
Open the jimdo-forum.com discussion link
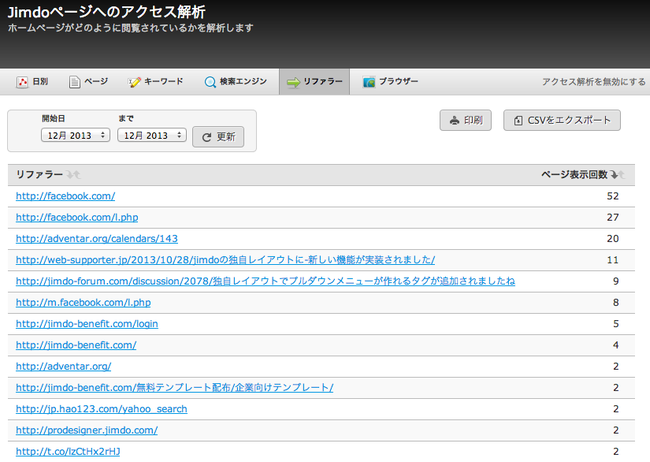(265, 281)
